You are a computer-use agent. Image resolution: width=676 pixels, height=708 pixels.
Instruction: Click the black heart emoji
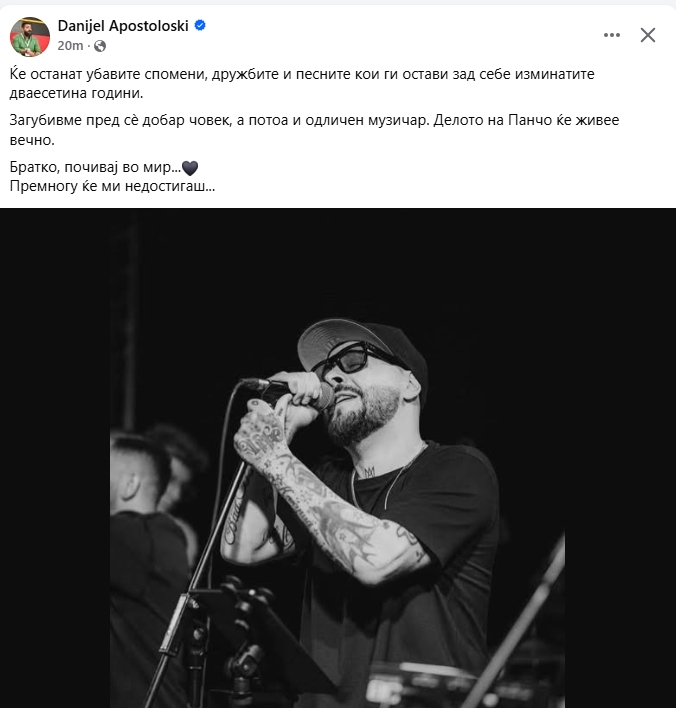[x=190, y=168]
